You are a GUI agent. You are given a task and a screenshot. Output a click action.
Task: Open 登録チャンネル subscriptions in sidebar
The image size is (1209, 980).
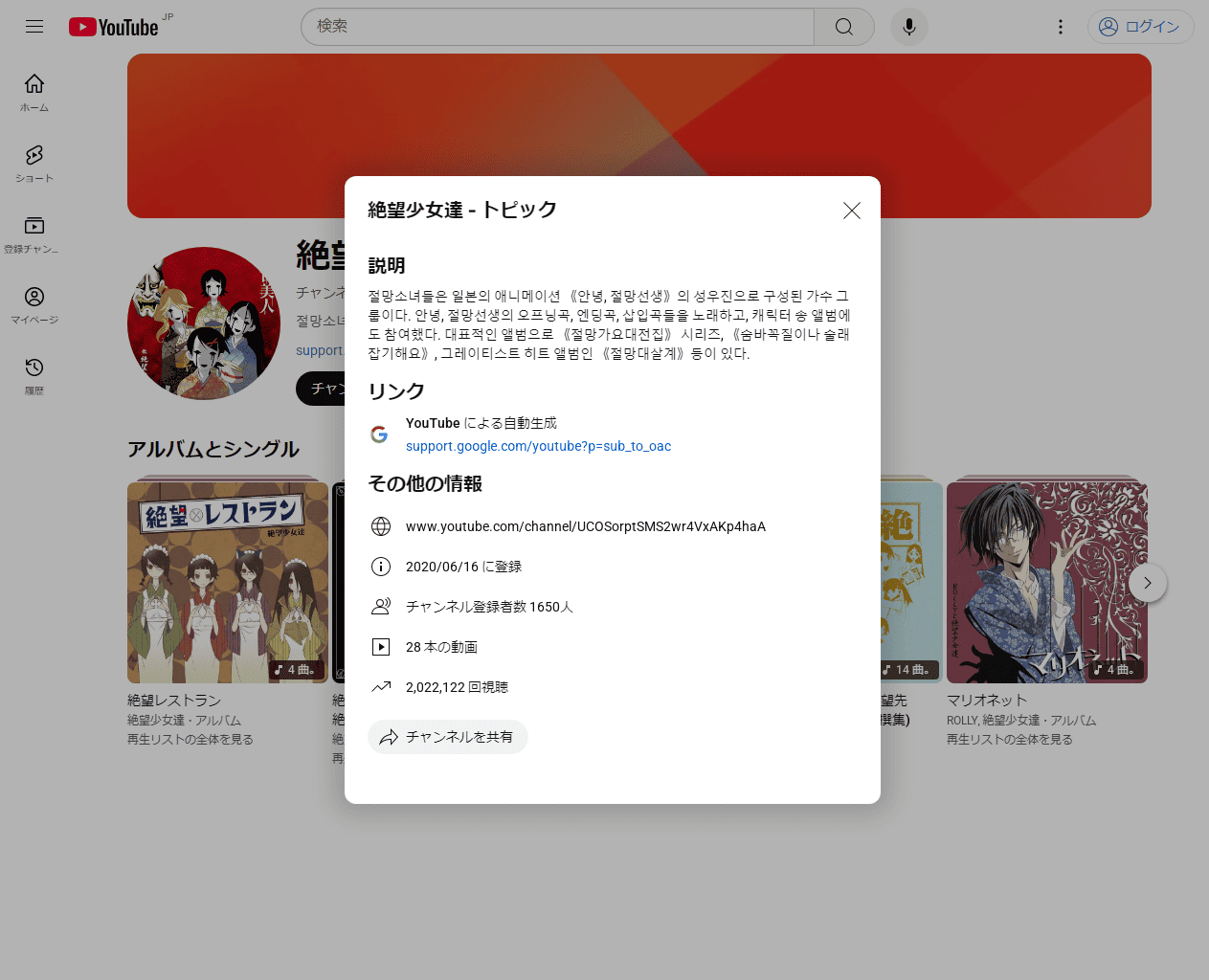[x=34, y=234]
